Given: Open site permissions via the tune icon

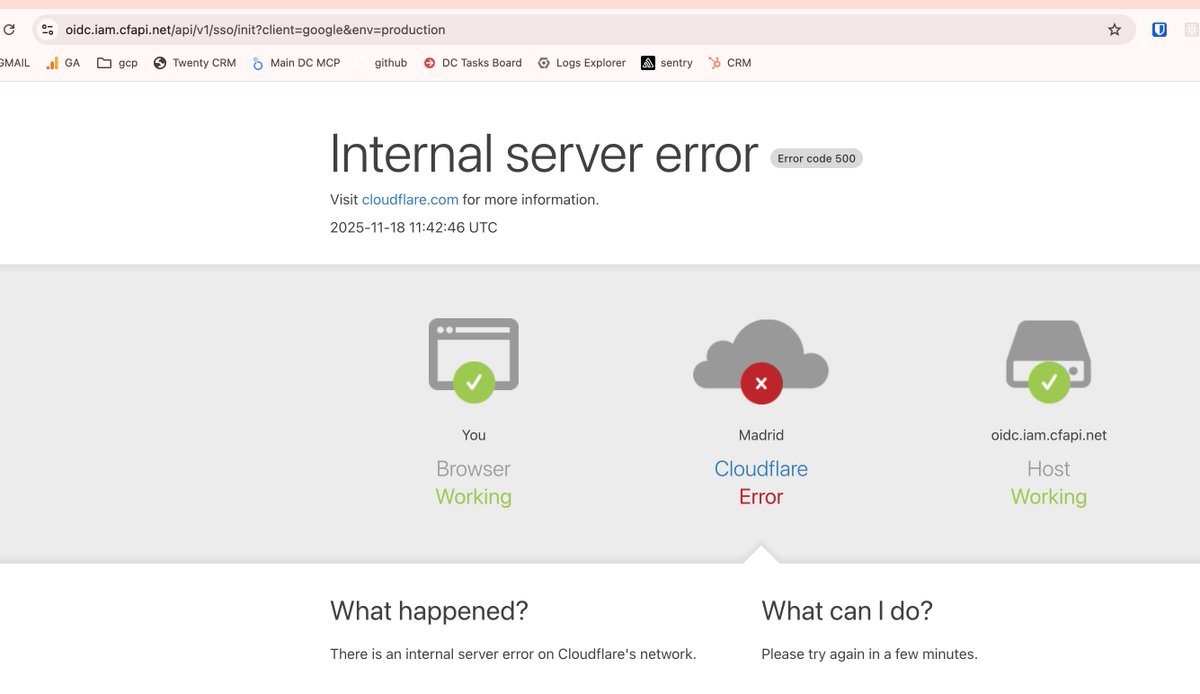Looking at the screenshot, I should tap(46, 29).
